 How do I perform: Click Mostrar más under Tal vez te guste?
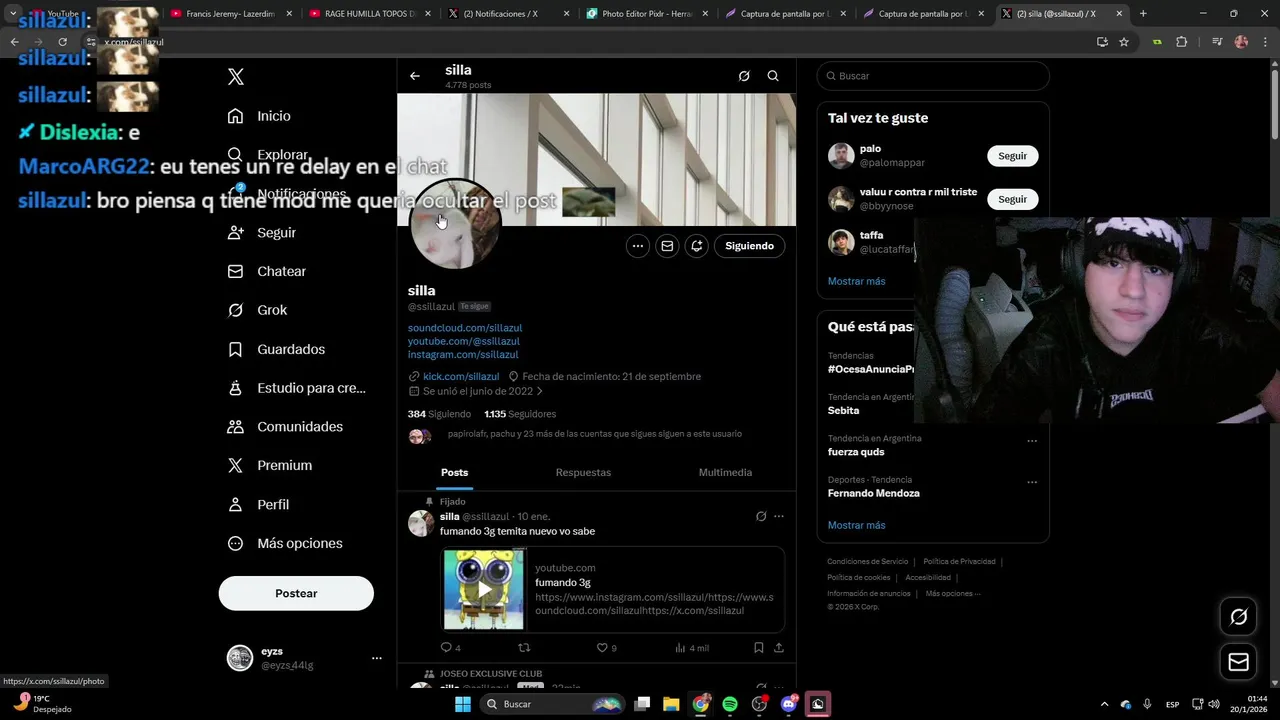point(856,281)
